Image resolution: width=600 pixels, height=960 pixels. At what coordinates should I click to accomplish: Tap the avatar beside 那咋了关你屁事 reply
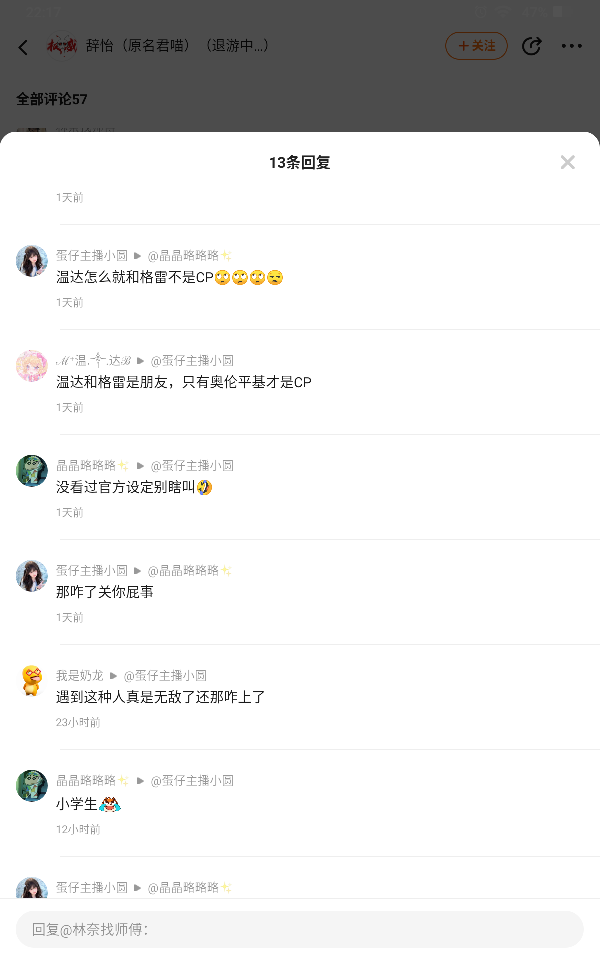click(32, 576)
